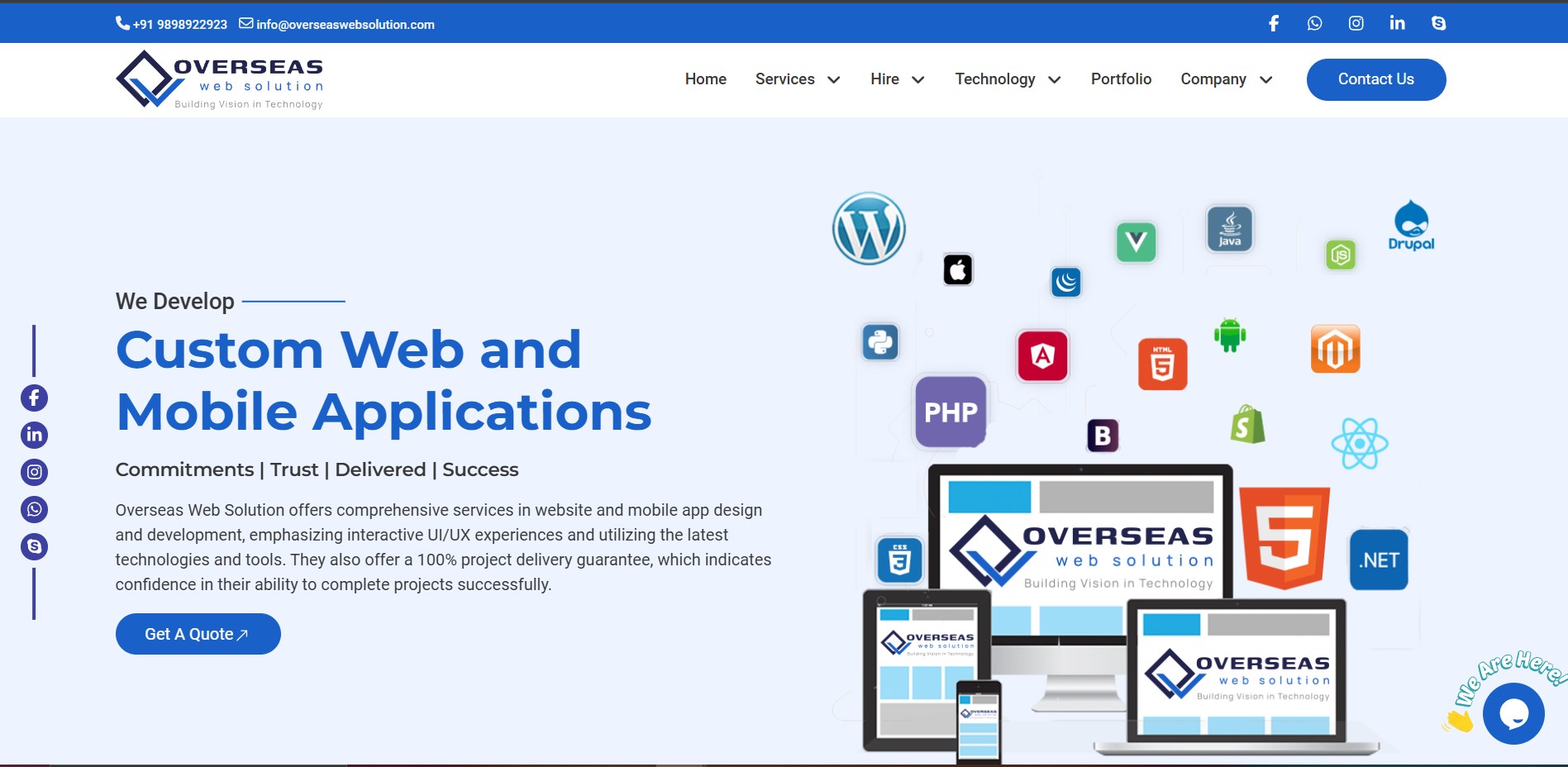
Task: Click the "Commitments | Trust | Delivered | Success" text
Action: pyautogui.click(x=317, y=469)
